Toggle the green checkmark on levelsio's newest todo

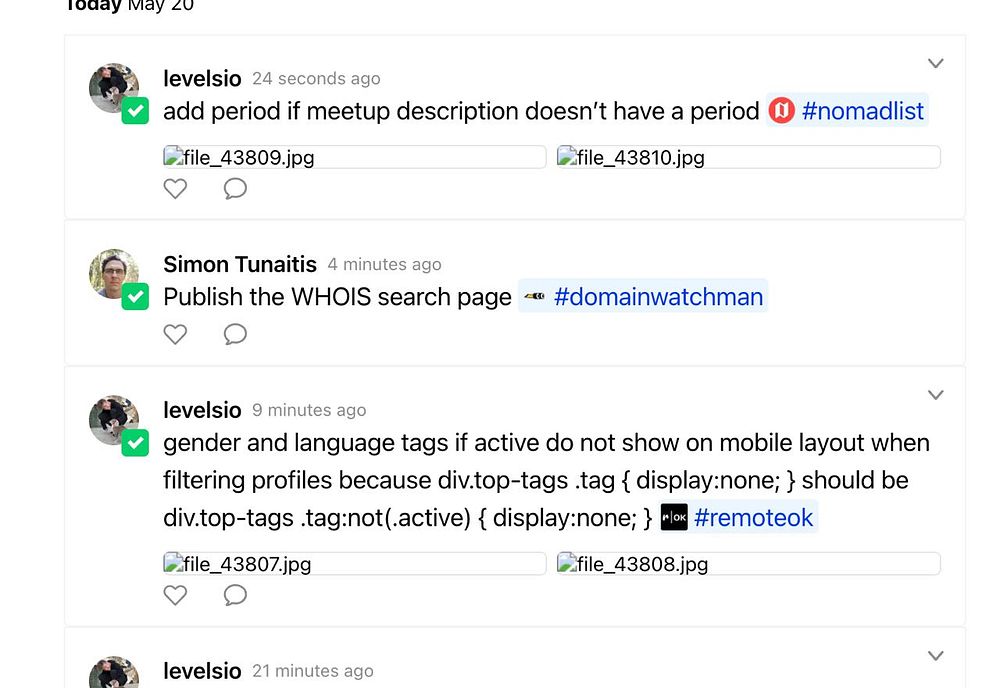tap(135, 111)
